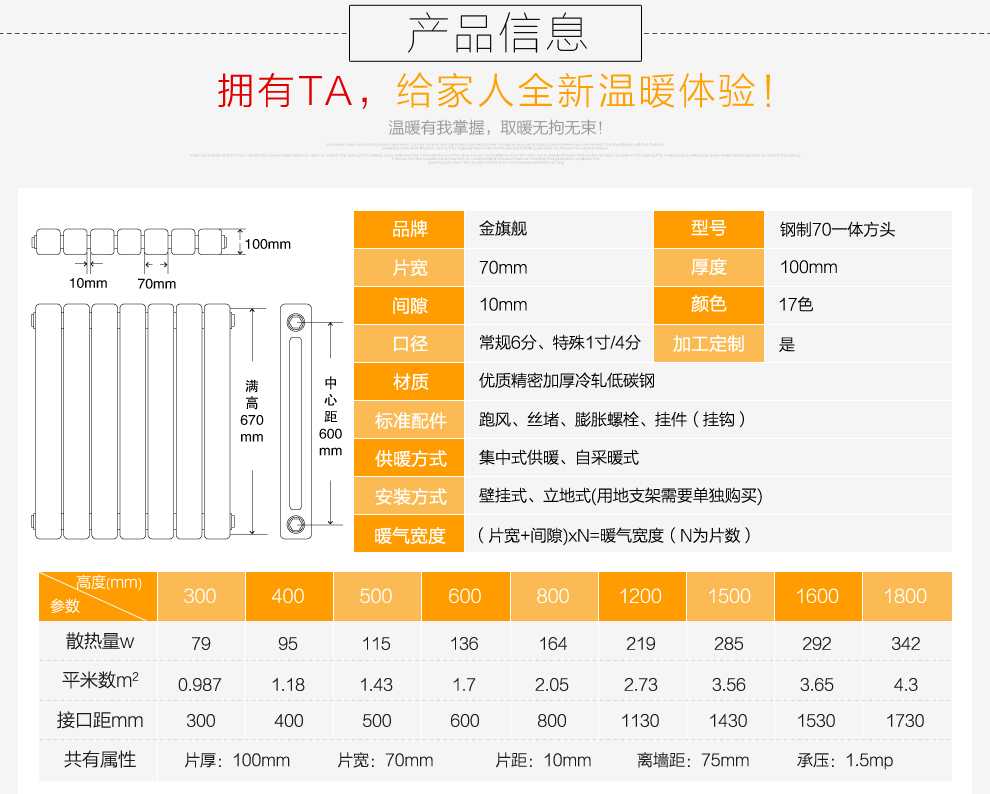Screen dimensions: 990x794
Task: Click the 散热量w row header
Action: click(x=98, y=642)
